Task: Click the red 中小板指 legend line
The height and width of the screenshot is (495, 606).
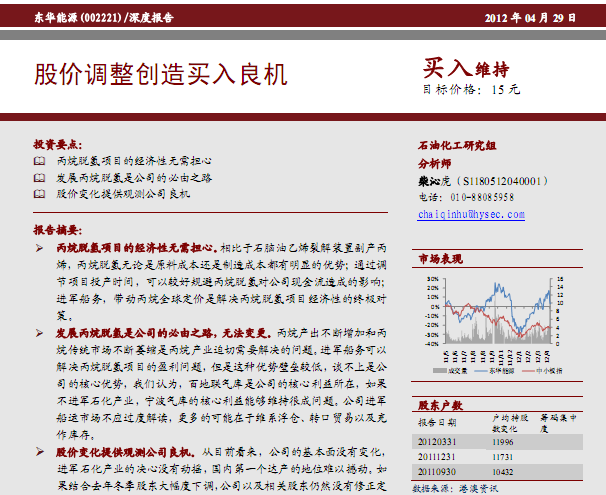Action: (x=527, y=369)
